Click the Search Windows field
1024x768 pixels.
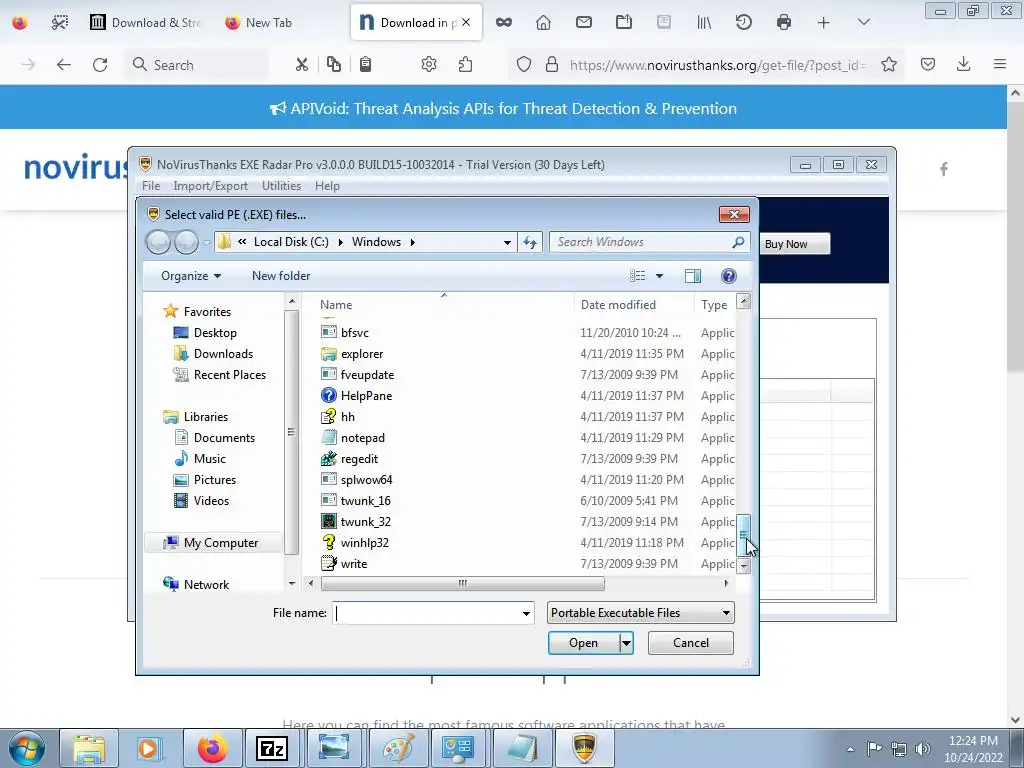[642, 242]
